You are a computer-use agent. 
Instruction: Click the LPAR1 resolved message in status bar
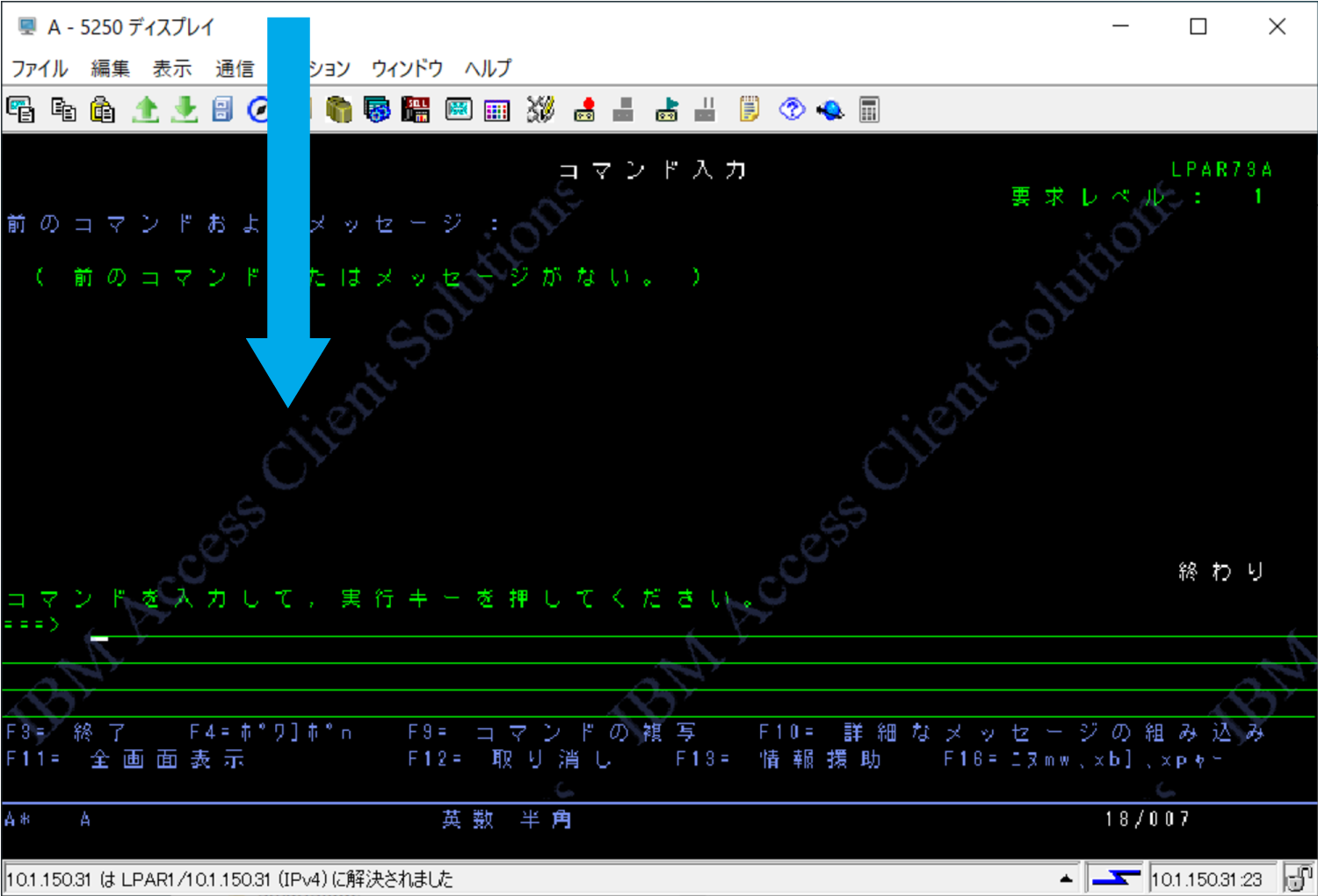pos(230,878)
